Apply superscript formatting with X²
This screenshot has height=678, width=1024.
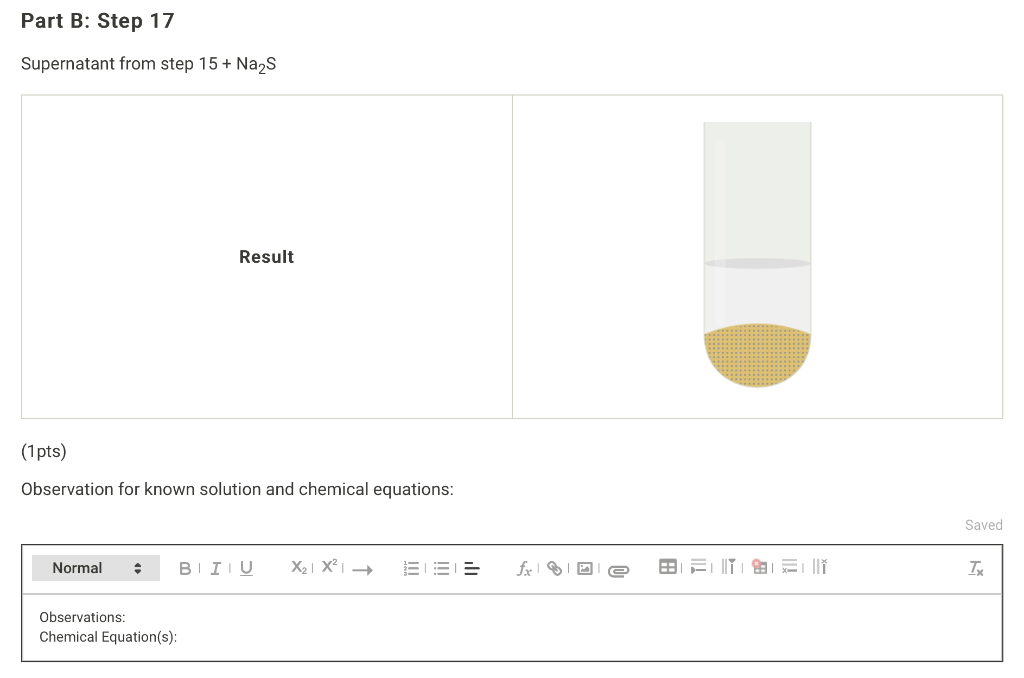tap(328, 568)
